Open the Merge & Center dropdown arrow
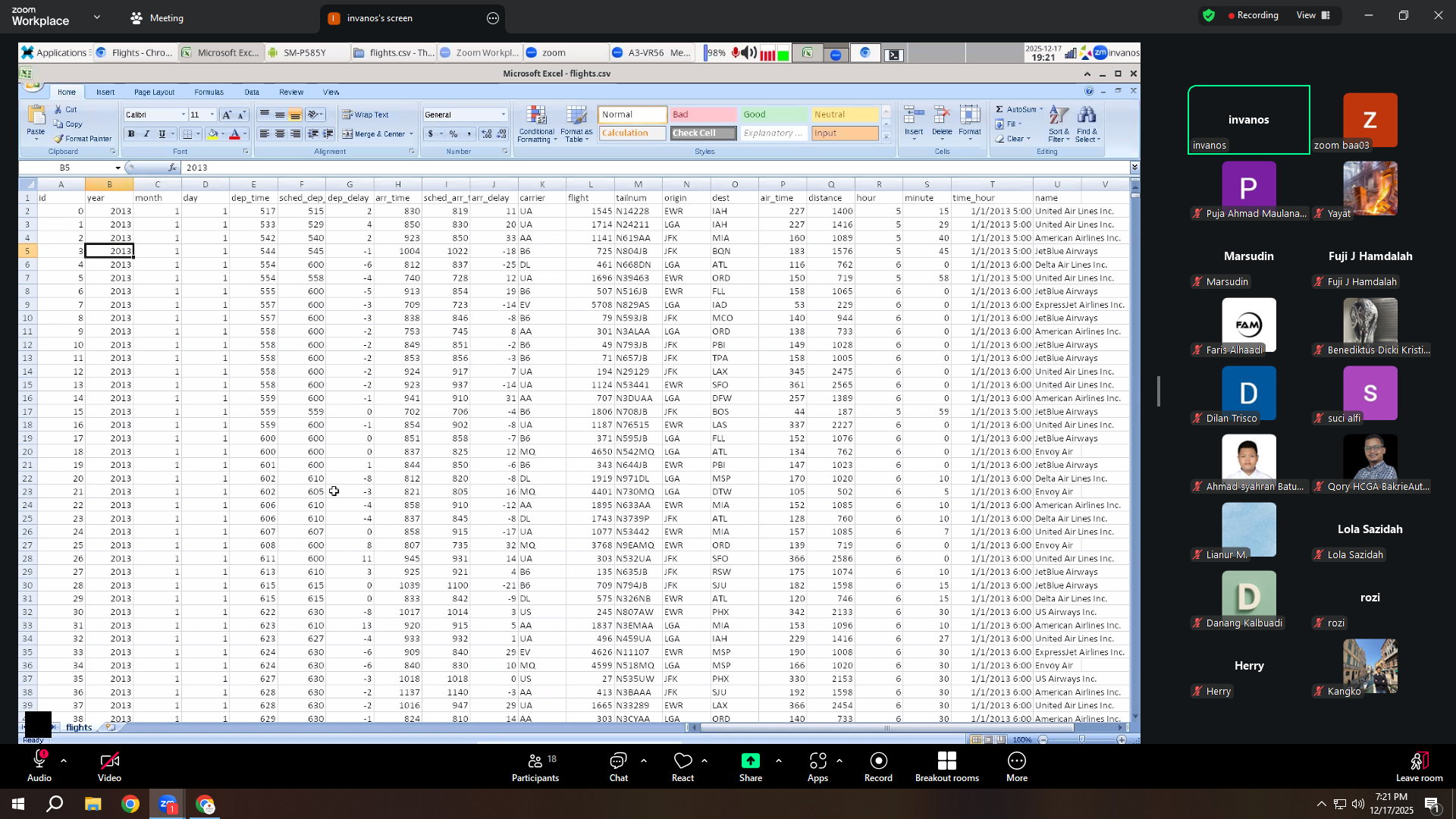The height and width of the screenshot is (819, 1456). click(412, 134)
